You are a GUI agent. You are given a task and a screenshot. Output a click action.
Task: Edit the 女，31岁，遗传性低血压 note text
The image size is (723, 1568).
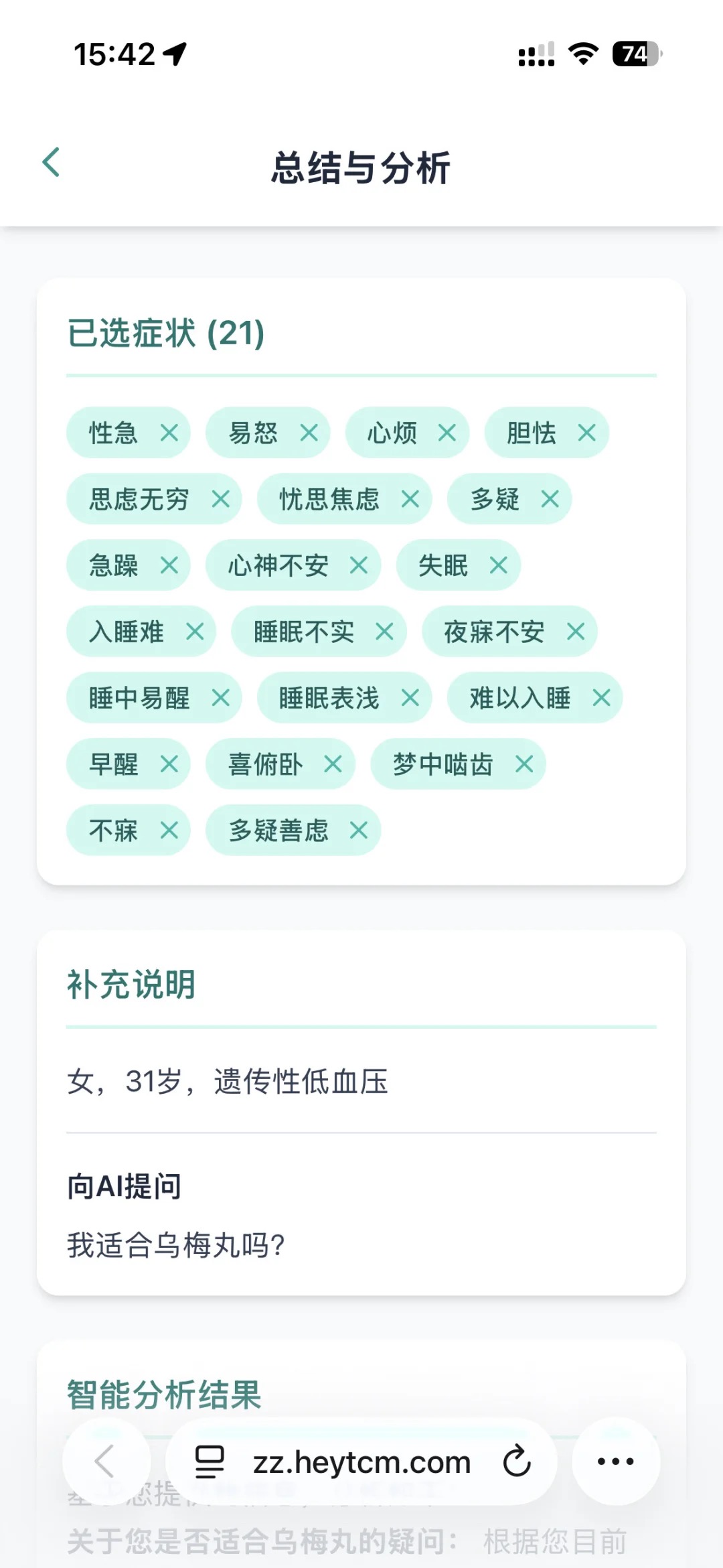(228, 1082)
